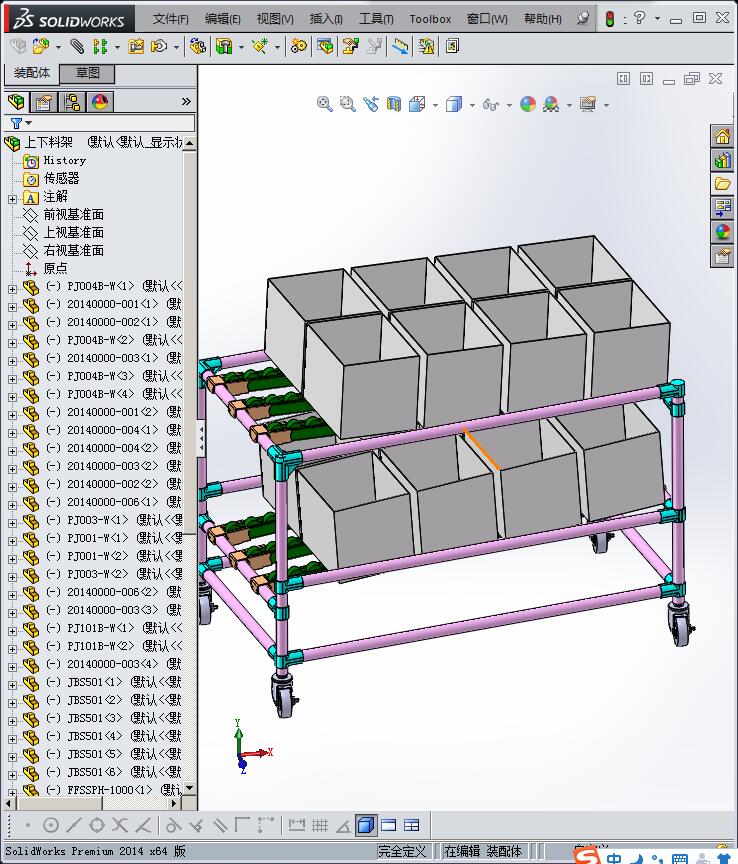Click the feature tree scrollbar down arrow
Image resolution: width=738 pixels, height=864 pixels.
point(189,789)
